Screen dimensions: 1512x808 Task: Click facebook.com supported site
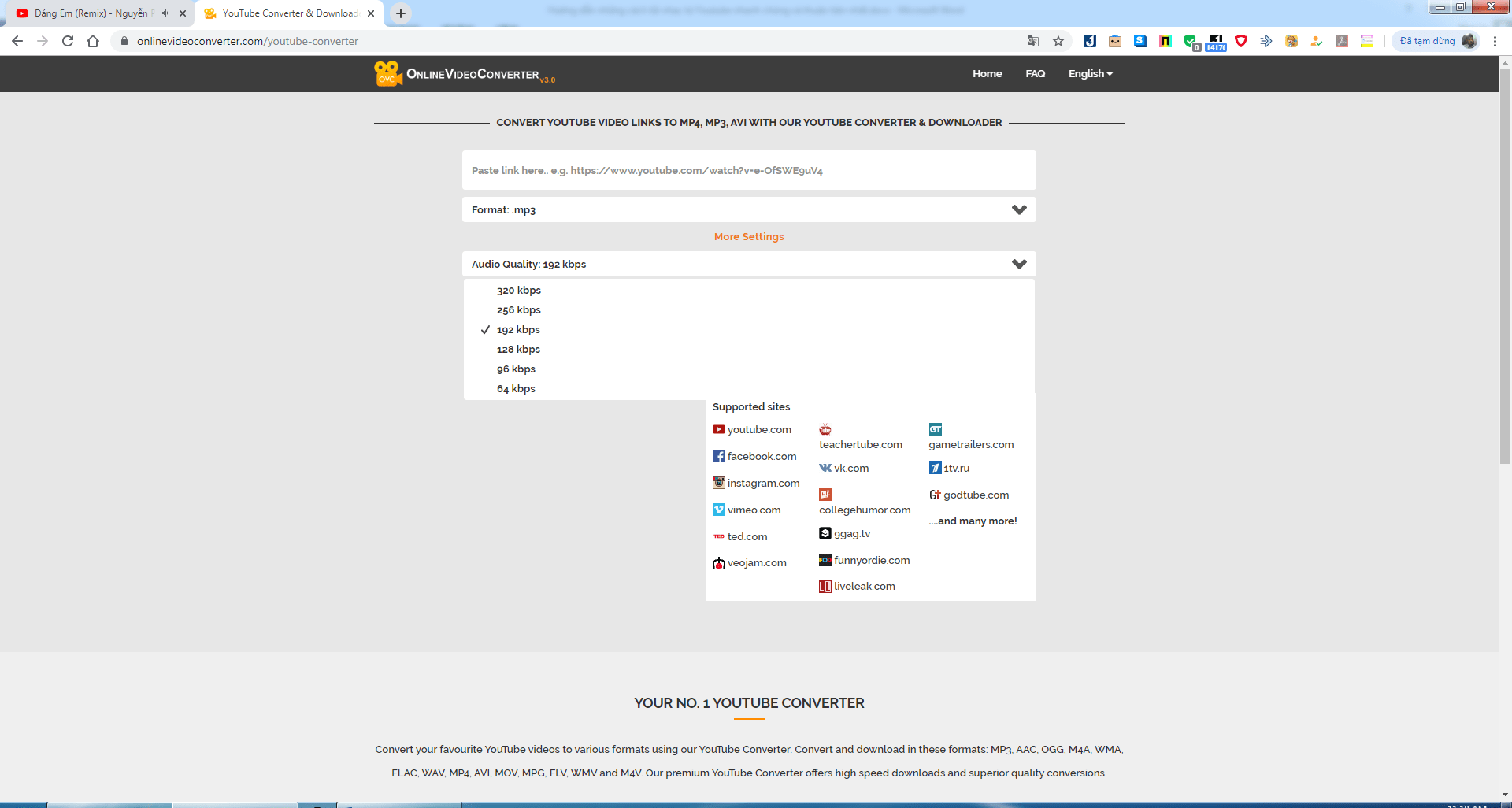754,456
